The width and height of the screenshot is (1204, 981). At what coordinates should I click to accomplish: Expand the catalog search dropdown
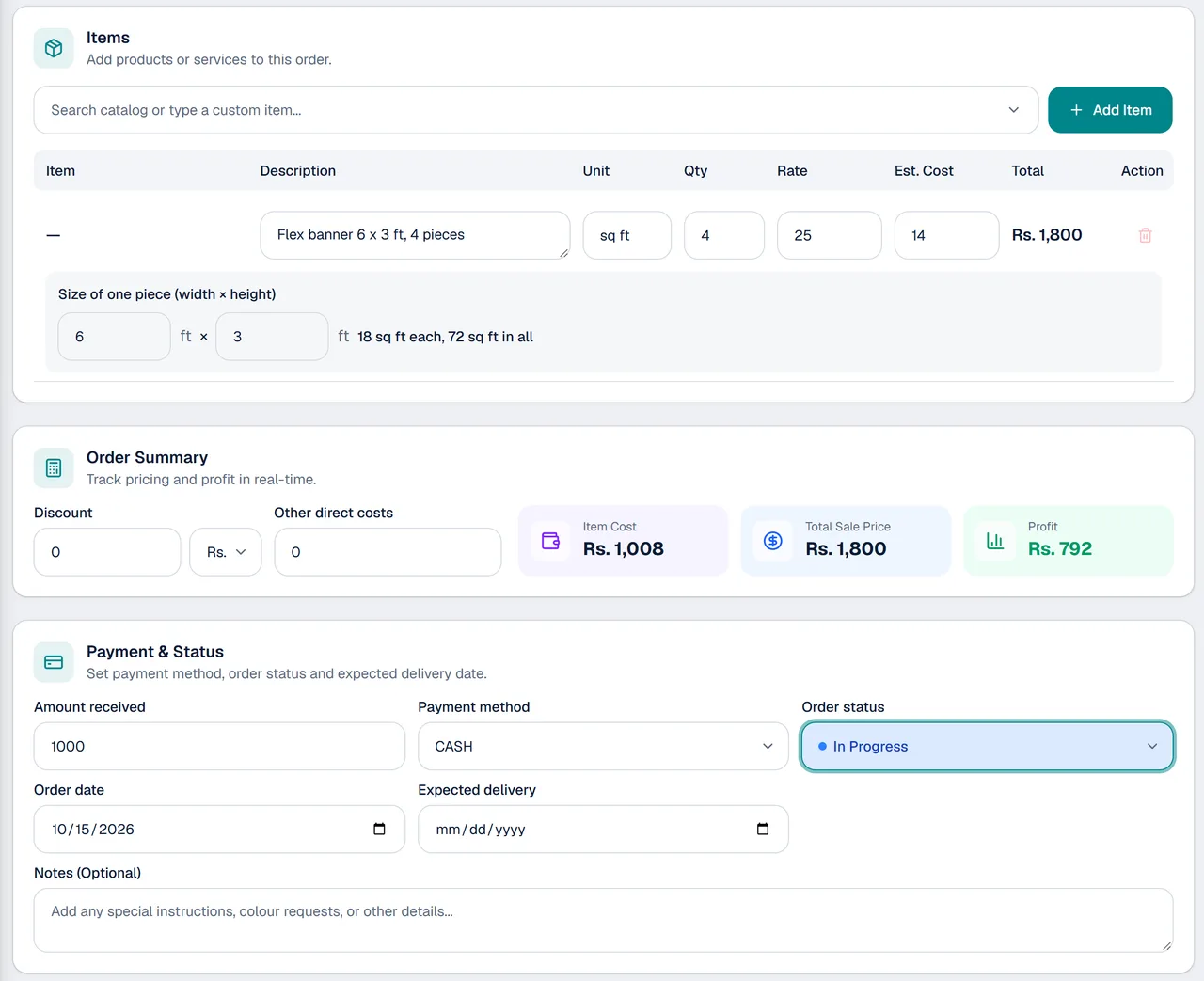pos(1013,110)
